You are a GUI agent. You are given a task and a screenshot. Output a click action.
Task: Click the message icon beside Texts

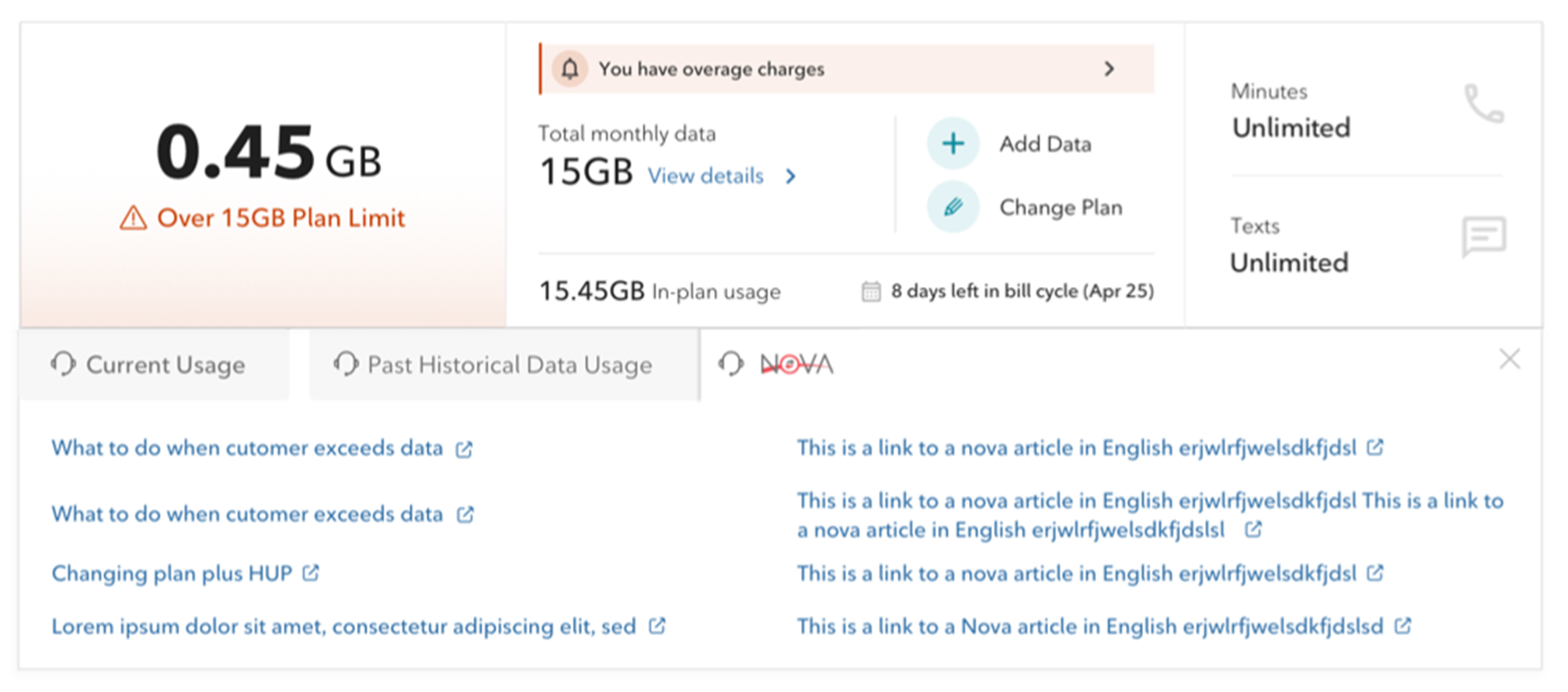tap(1483, 236)
